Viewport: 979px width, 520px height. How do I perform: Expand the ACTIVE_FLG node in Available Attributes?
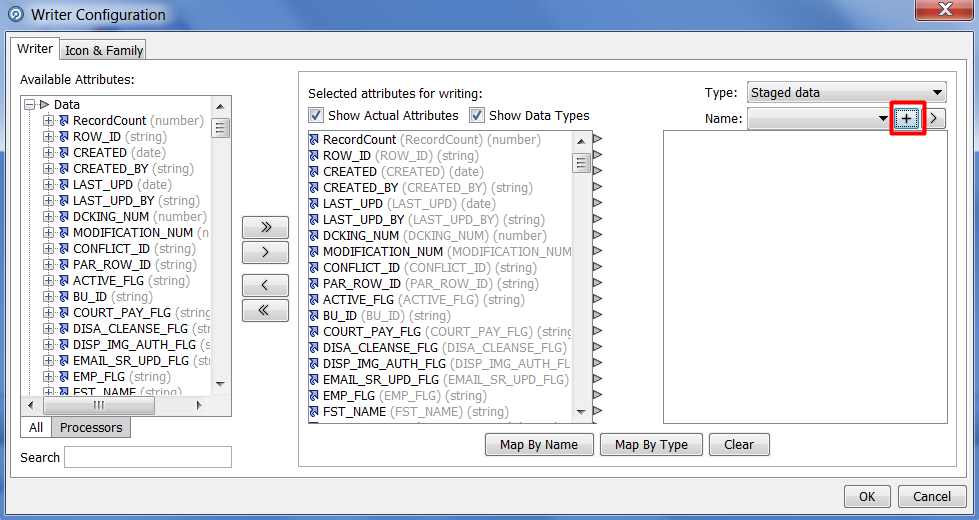coord(48,281)
